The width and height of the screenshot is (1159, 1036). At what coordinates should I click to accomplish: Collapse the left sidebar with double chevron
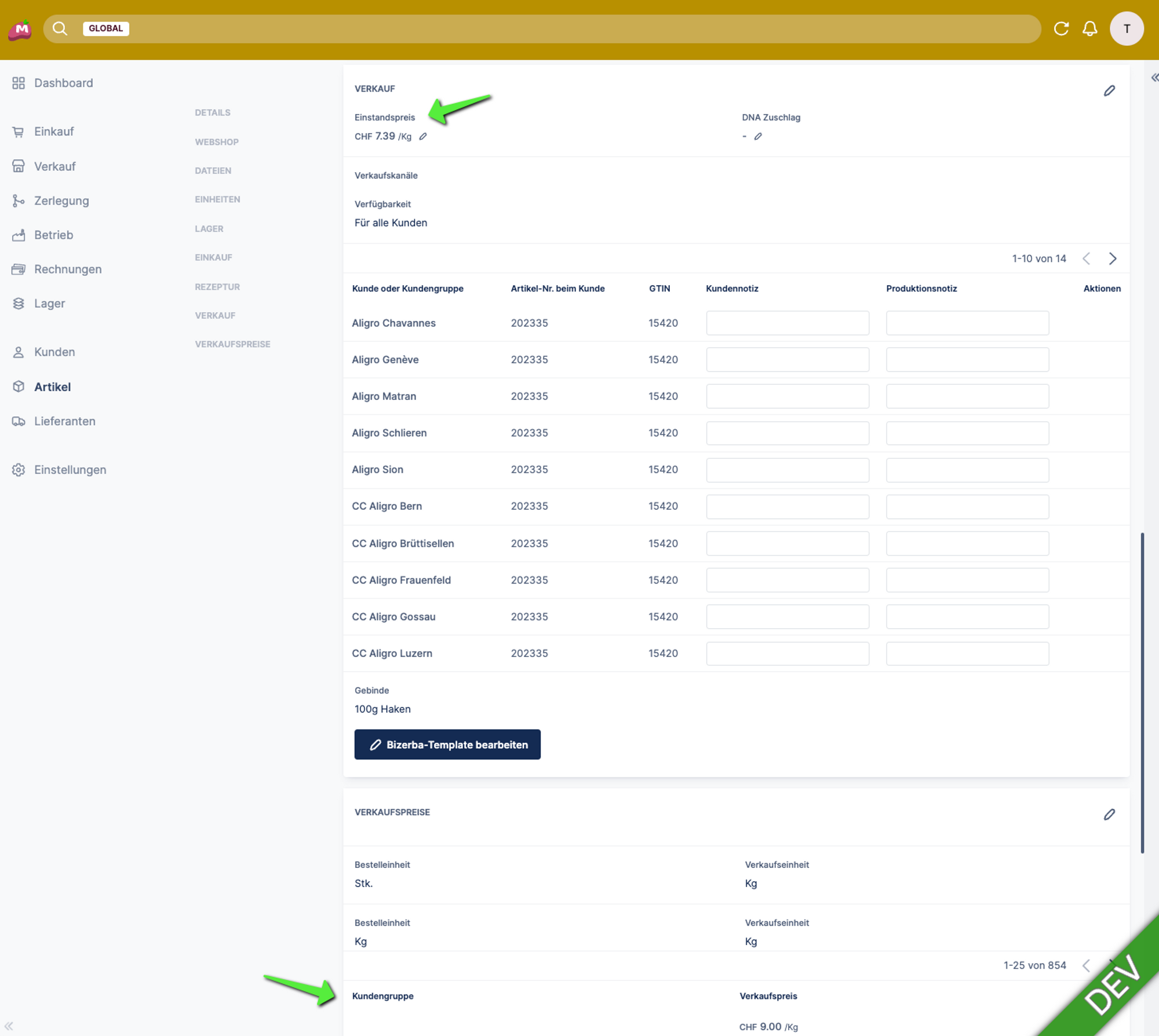9,1026
